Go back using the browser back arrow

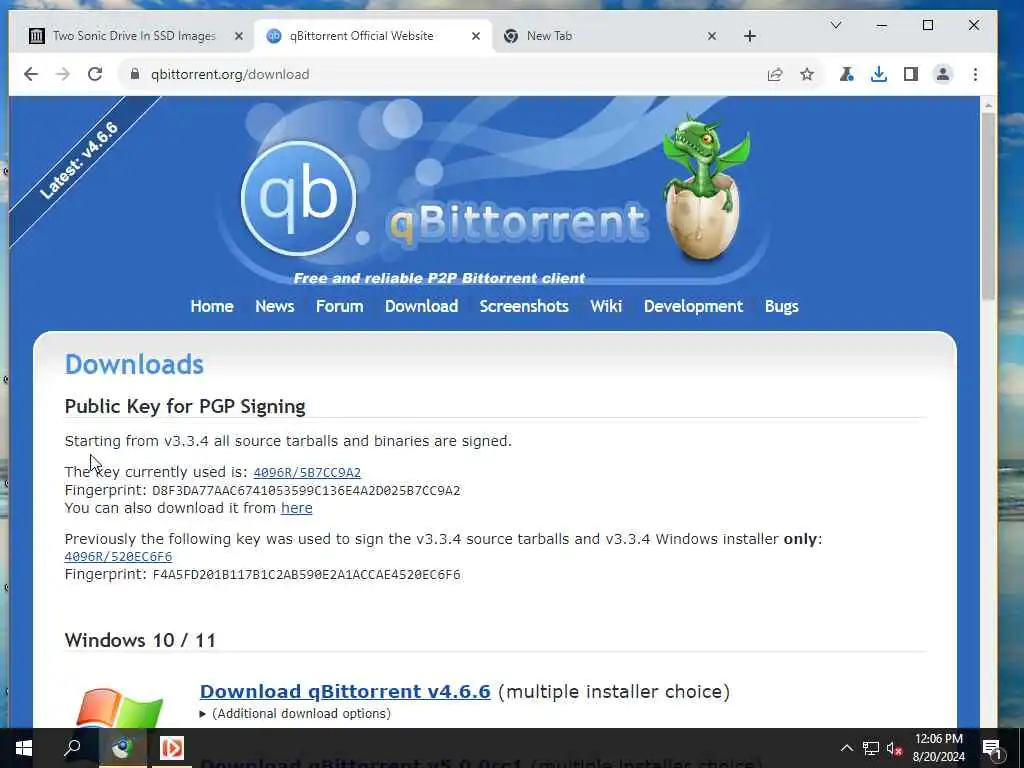point(31,74)
